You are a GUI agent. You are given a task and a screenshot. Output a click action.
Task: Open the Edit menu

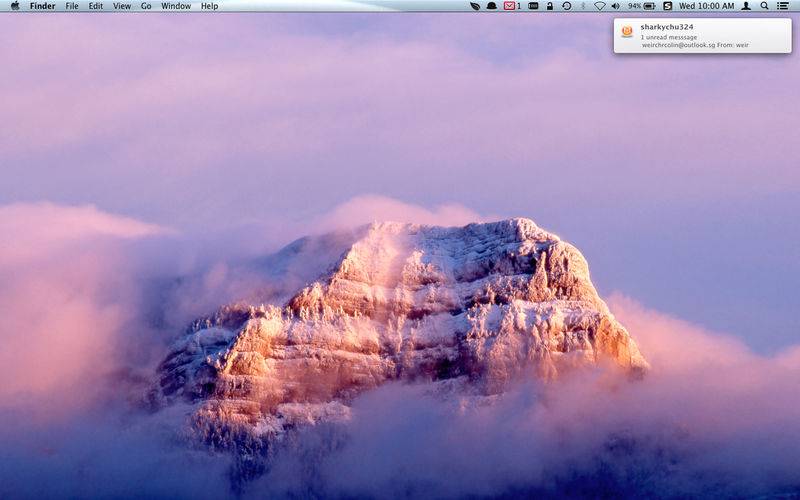click(x=96, y=6)
